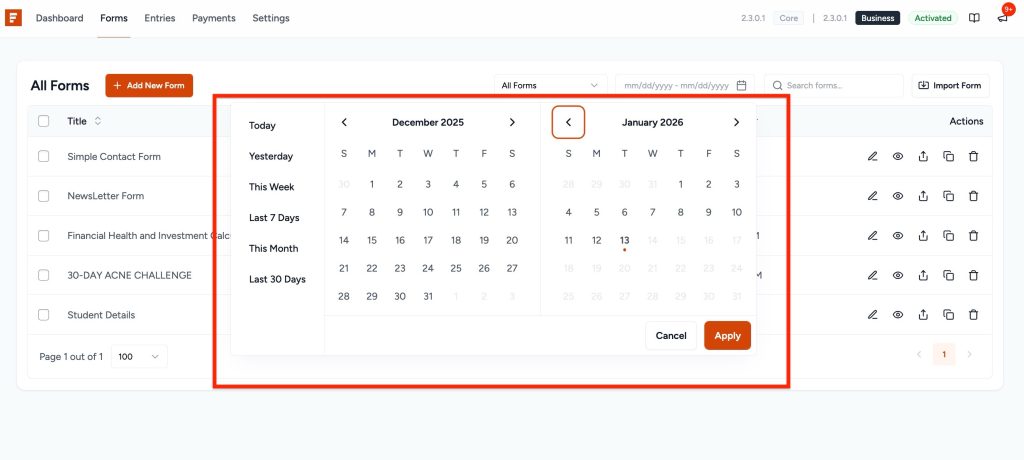Delete the Financial Health form using the trash icon
The width and height of the screenshot is (1024, 460).
coord(973,236)
